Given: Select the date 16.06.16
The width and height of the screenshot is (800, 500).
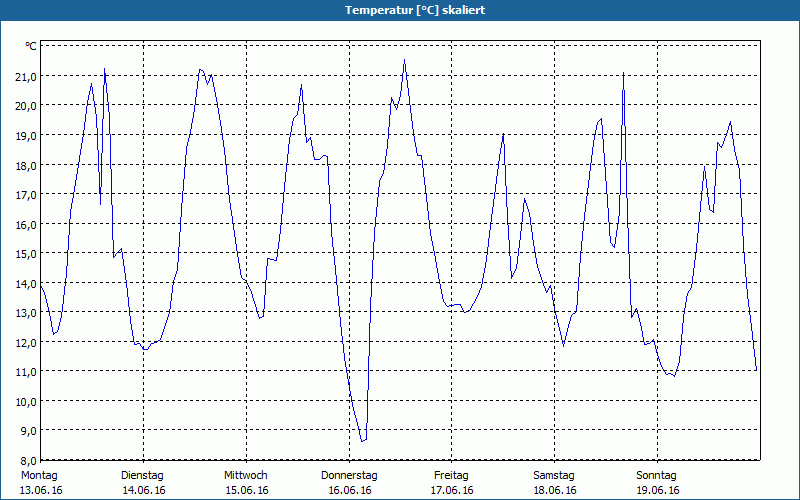Looking at the screenshot, I should click(350, 490).
